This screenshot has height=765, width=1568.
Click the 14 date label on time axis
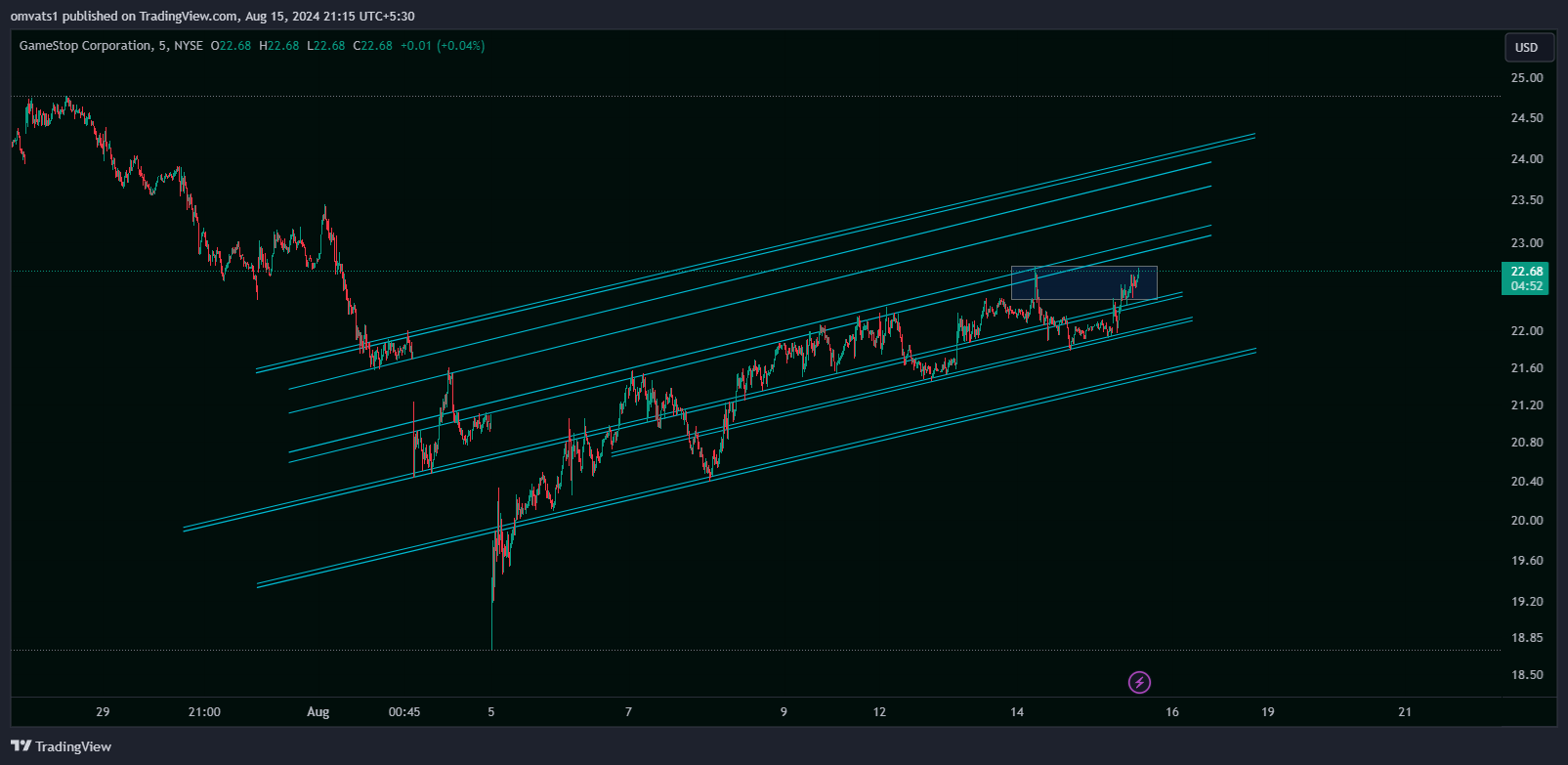click(x=1017, y=712)
